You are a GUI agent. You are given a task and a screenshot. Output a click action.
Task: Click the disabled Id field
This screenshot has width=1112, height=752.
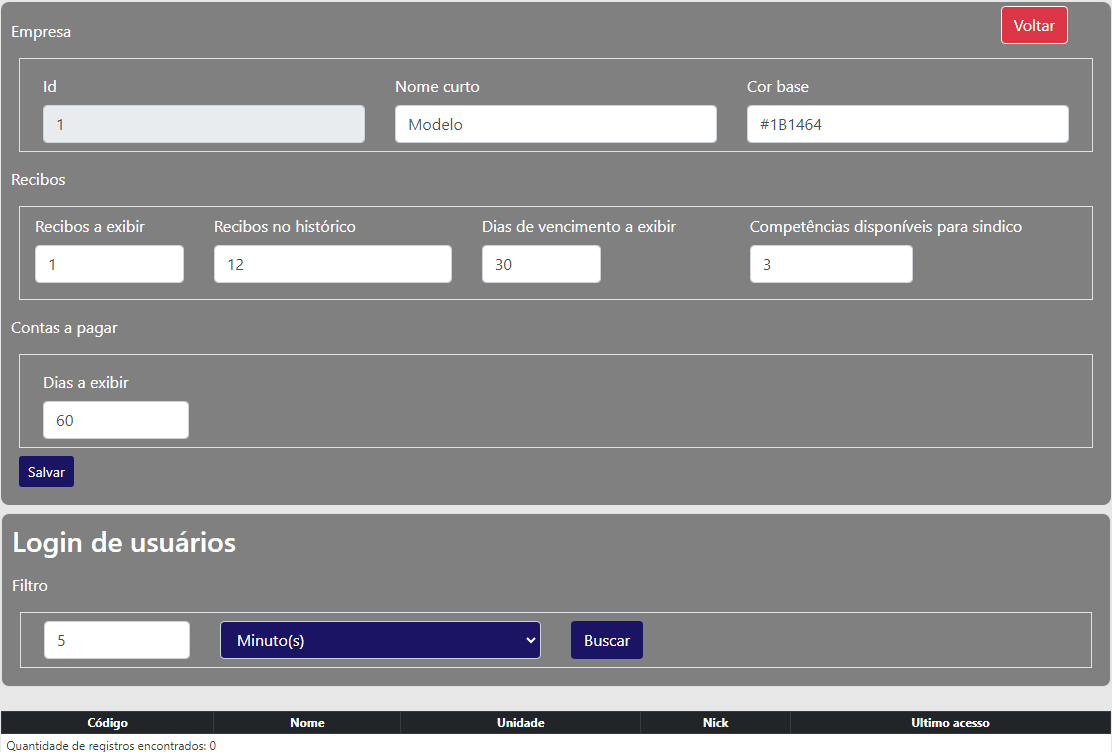[x=203, y=124]
